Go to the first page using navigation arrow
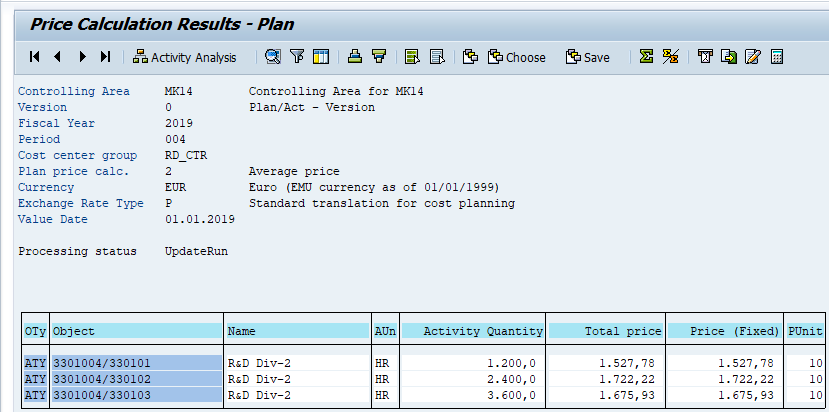This screenshot has height=412, width=829. point(35,57)
